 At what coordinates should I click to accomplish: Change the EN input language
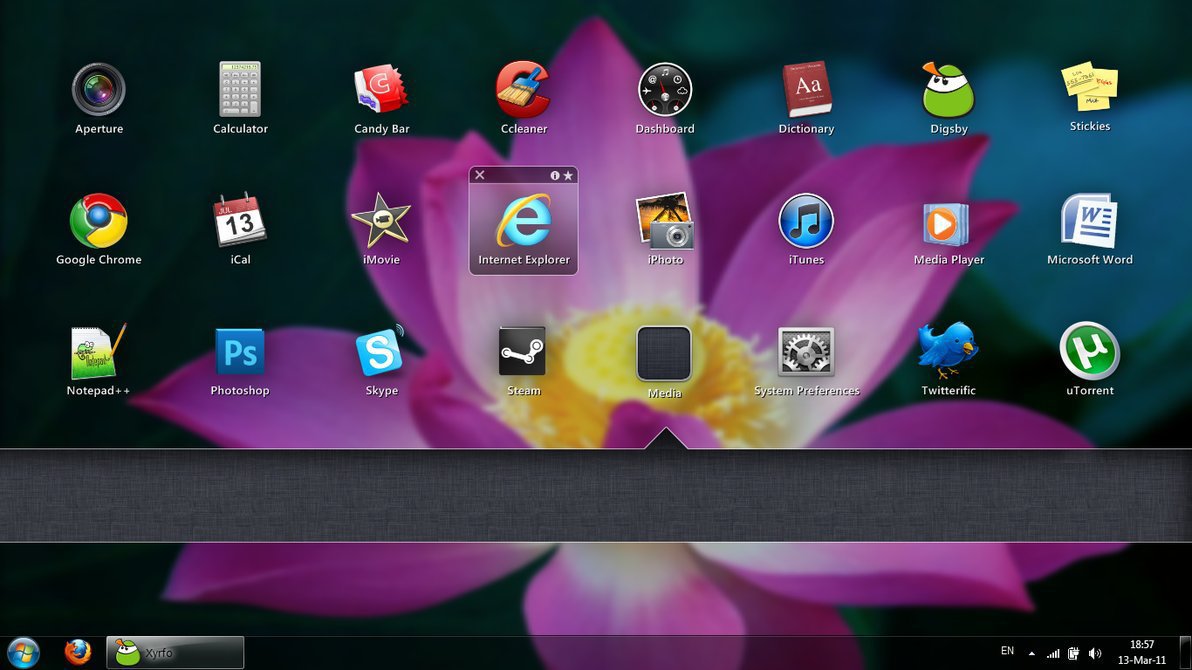(x=1007, y=651)
